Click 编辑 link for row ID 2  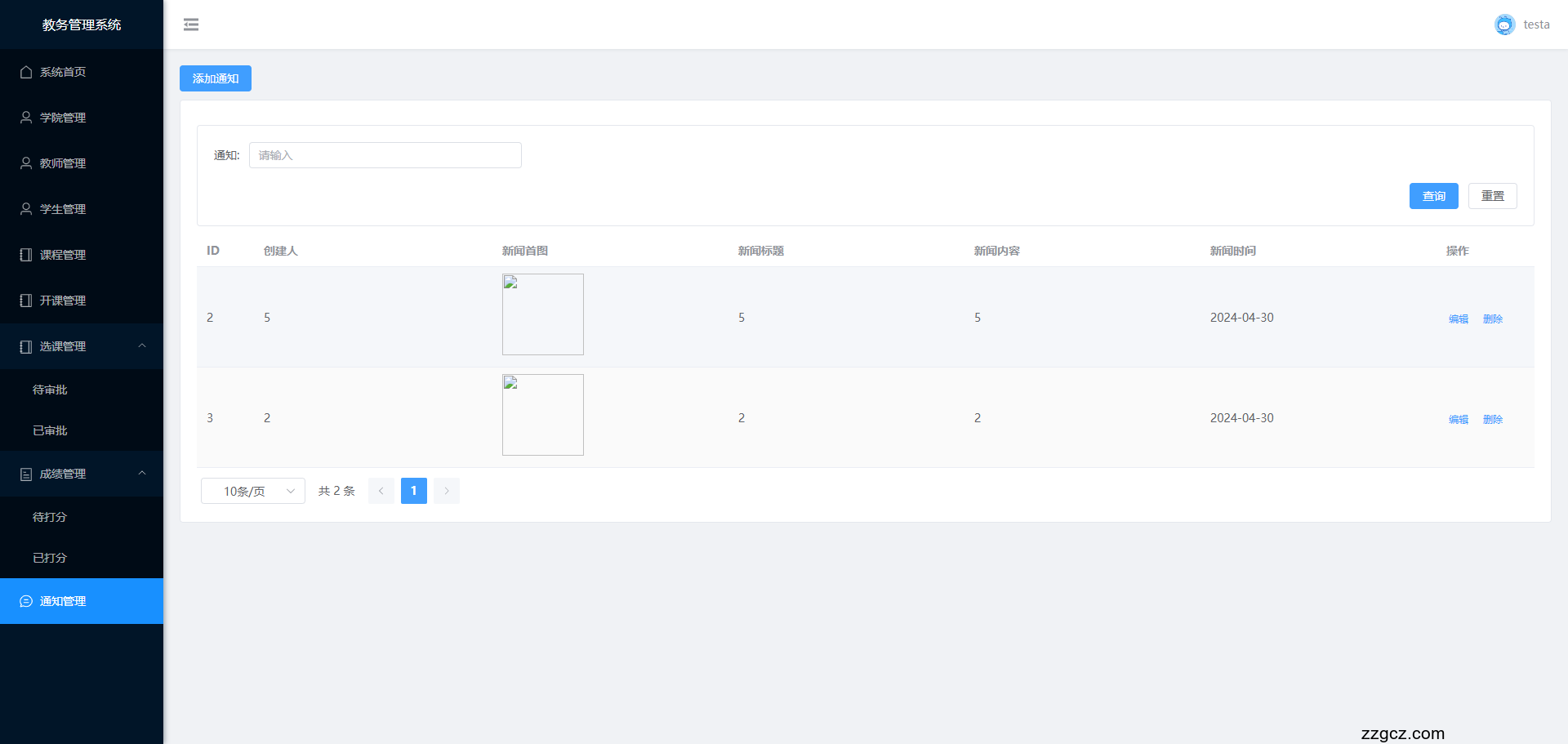(1458, 319)
